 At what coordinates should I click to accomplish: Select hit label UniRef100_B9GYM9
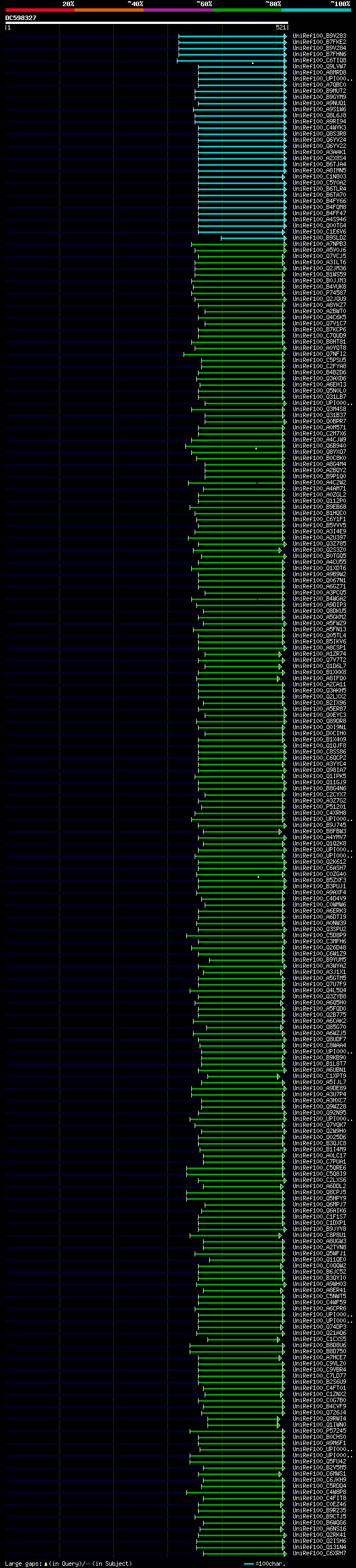point(319,97)
